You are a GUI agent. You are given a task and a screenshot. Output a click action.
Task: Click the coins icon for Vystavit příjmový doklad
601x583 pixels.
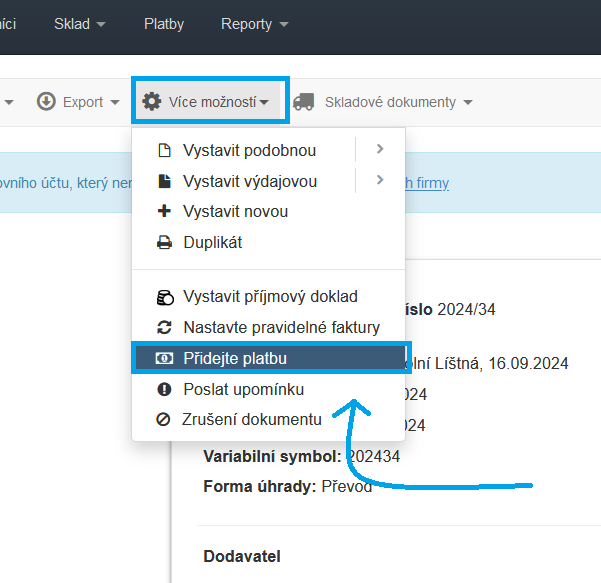coord(165,297)
